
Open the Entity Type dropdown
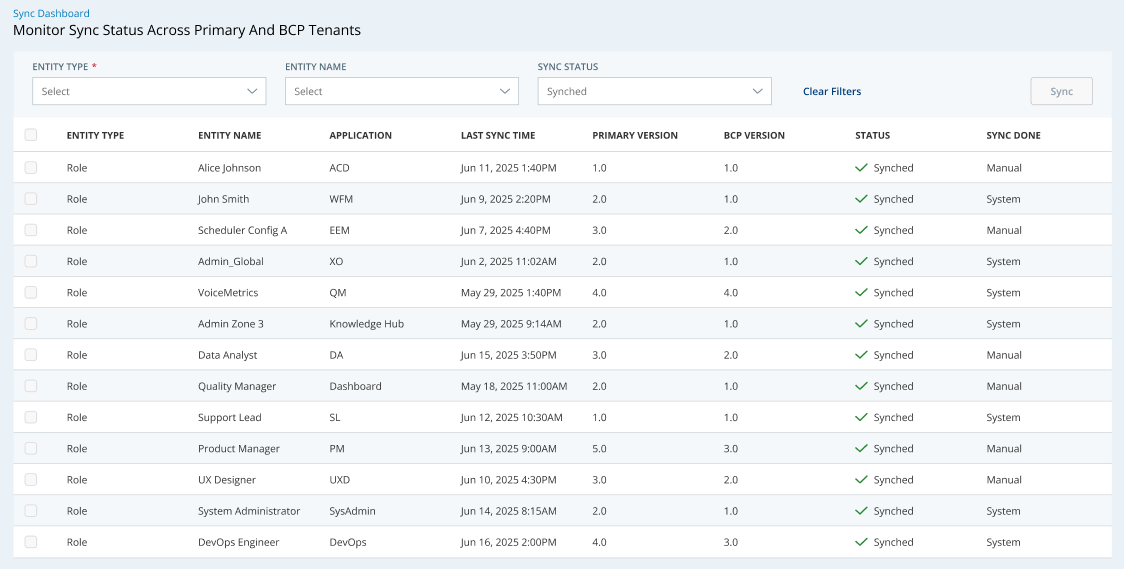pyautogui.click(x=149, y=91)
